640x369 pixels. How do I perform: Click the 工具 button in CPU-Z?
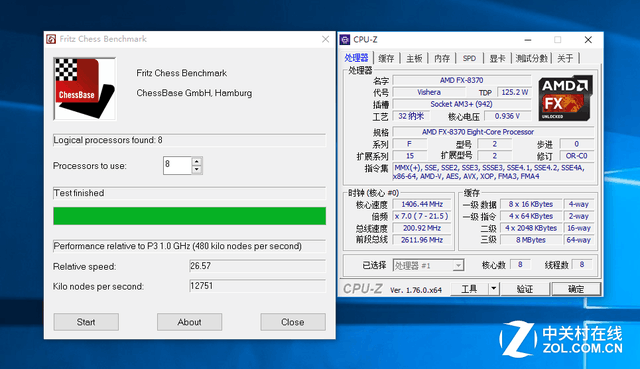click(469, 289)
